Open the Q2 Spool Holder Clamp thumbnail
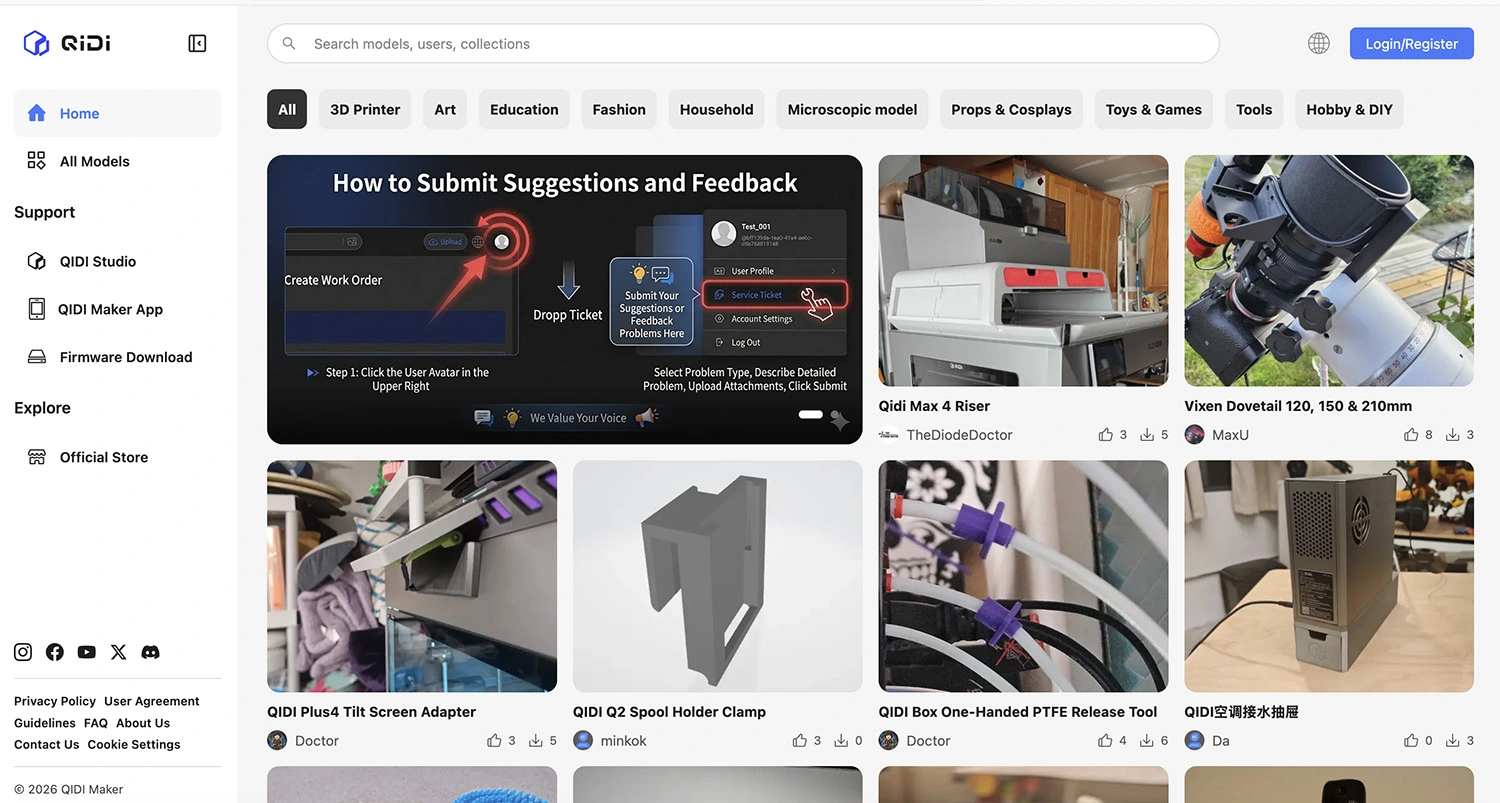The width and height of the screenshot is (1500, 803). coord(718,576)
